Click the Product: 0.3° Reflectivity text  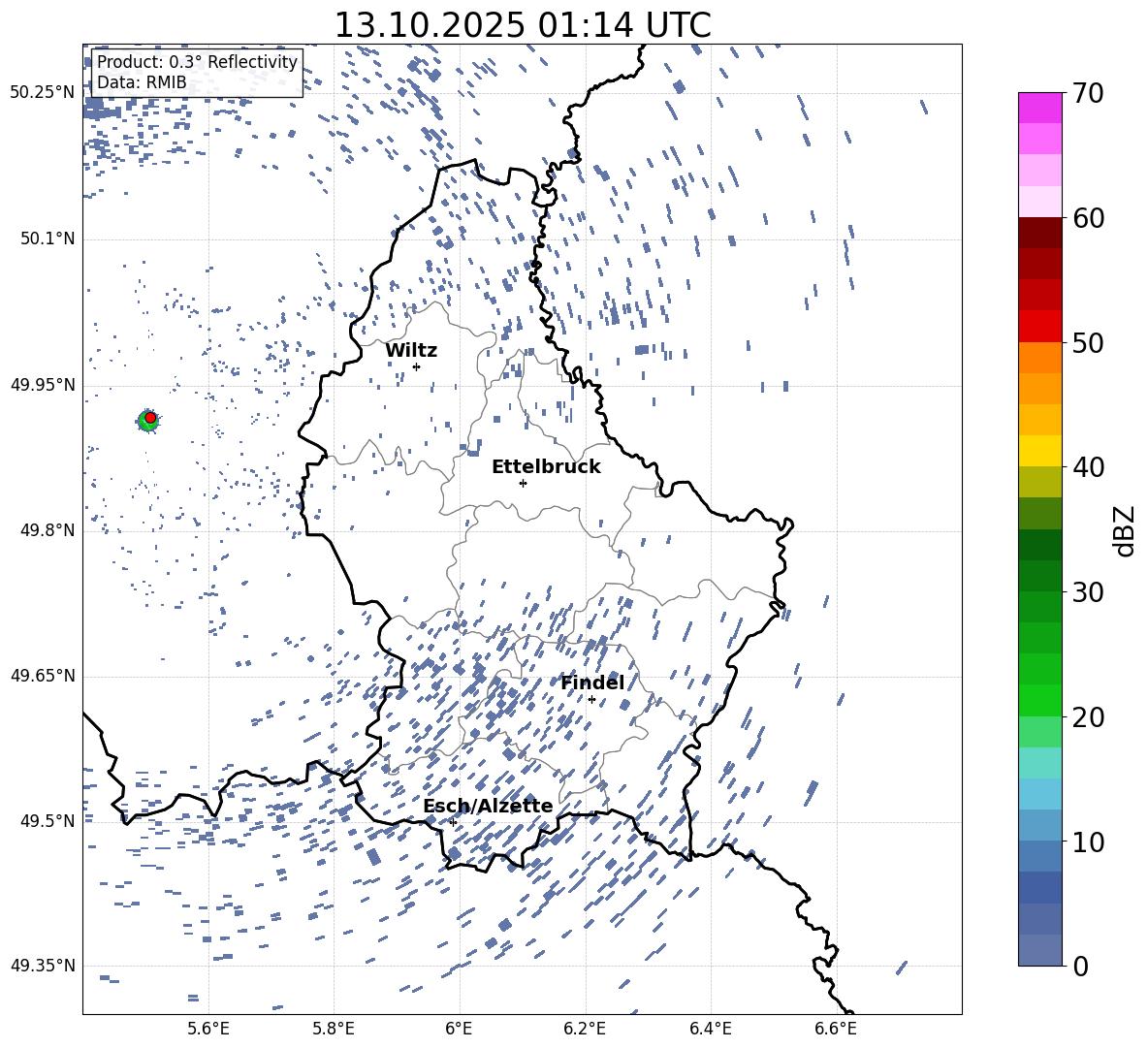(x=197, y=62)
